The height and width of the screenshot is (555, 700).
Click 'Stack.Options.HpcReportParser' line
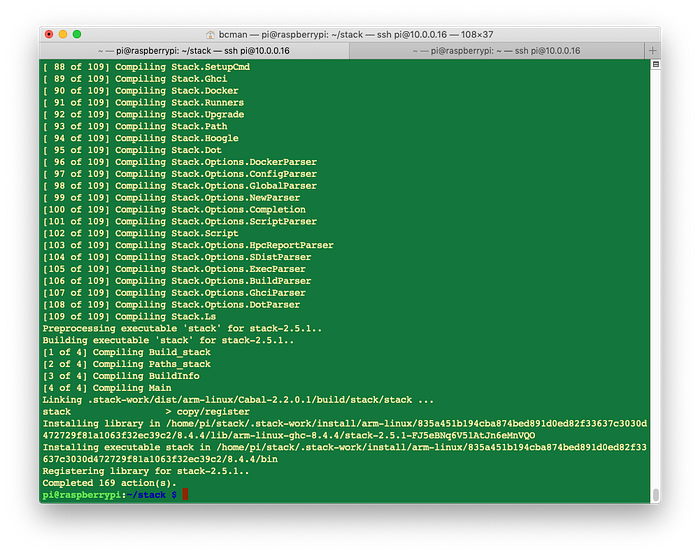coord(188,246)
